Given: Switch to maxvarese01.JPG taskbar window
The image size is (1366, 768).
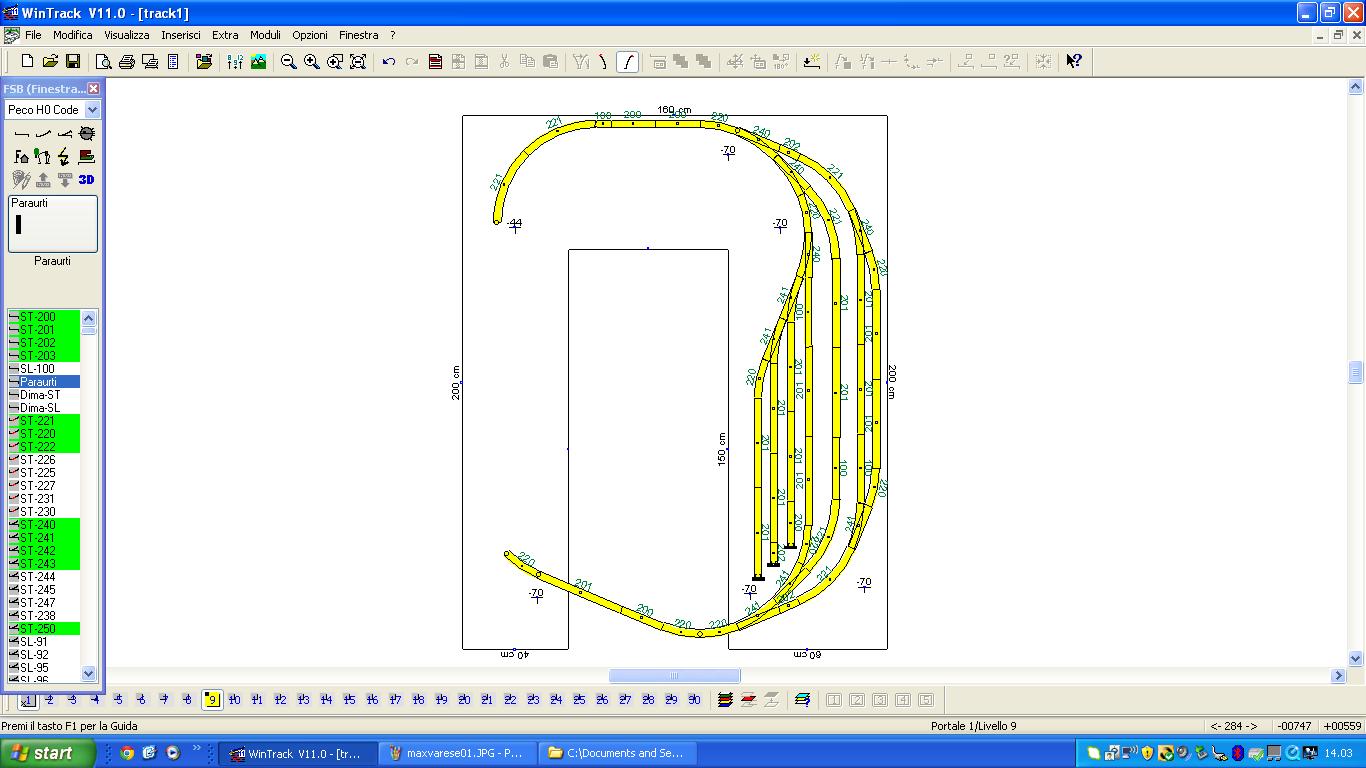Looking at the screenshot, I should point(458,753).
